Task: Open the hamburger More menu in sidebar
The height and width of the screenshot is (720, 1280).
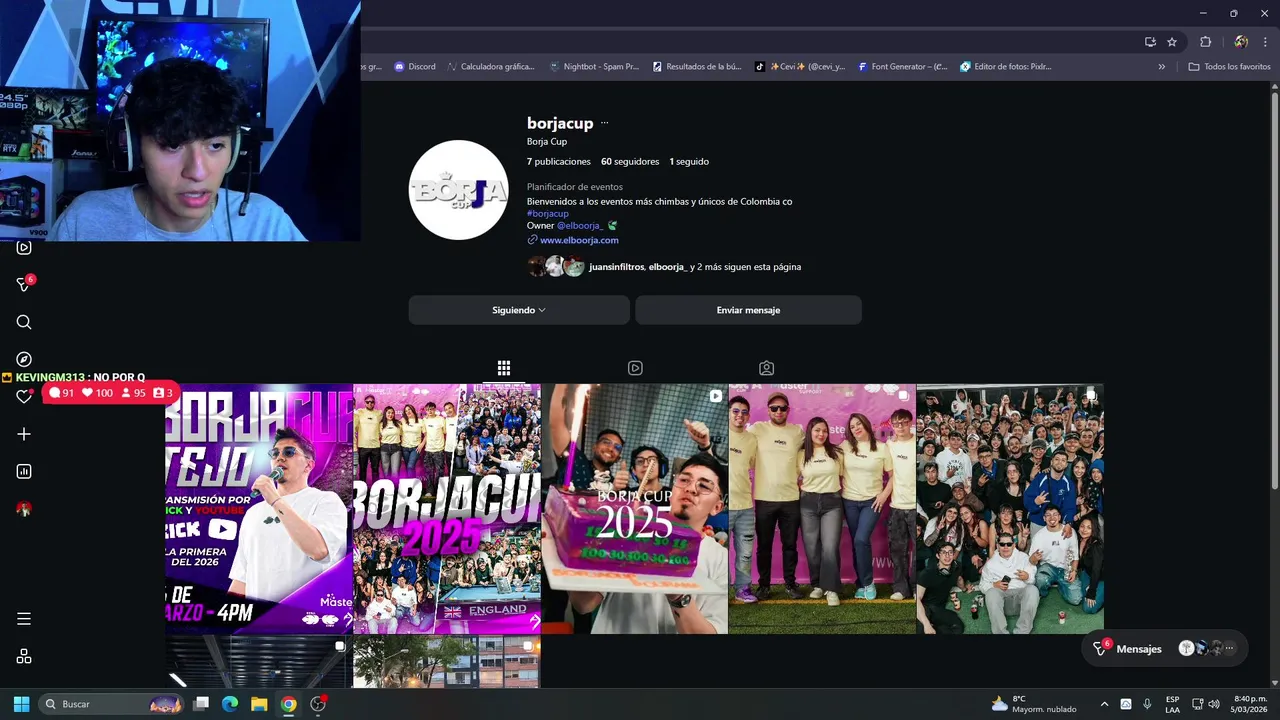Action: point(24,619)
